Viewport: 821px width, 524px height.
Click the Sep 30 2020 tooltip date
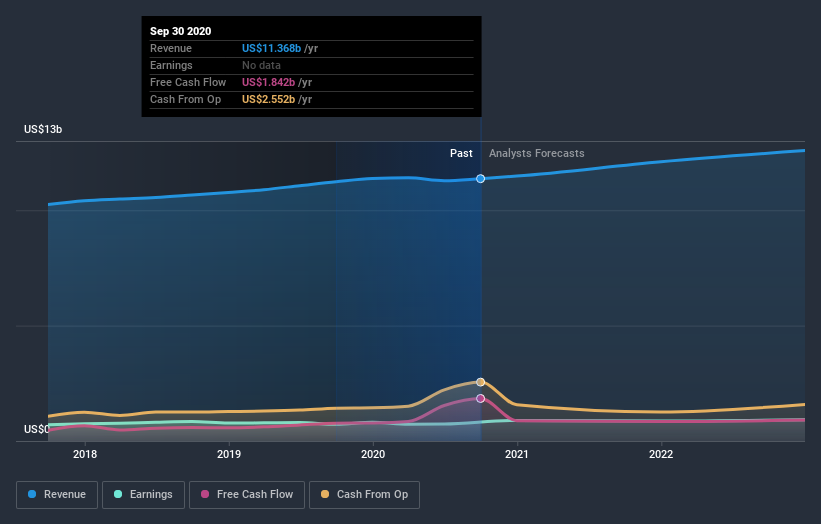pyautogui.click(x=181, y=31)
